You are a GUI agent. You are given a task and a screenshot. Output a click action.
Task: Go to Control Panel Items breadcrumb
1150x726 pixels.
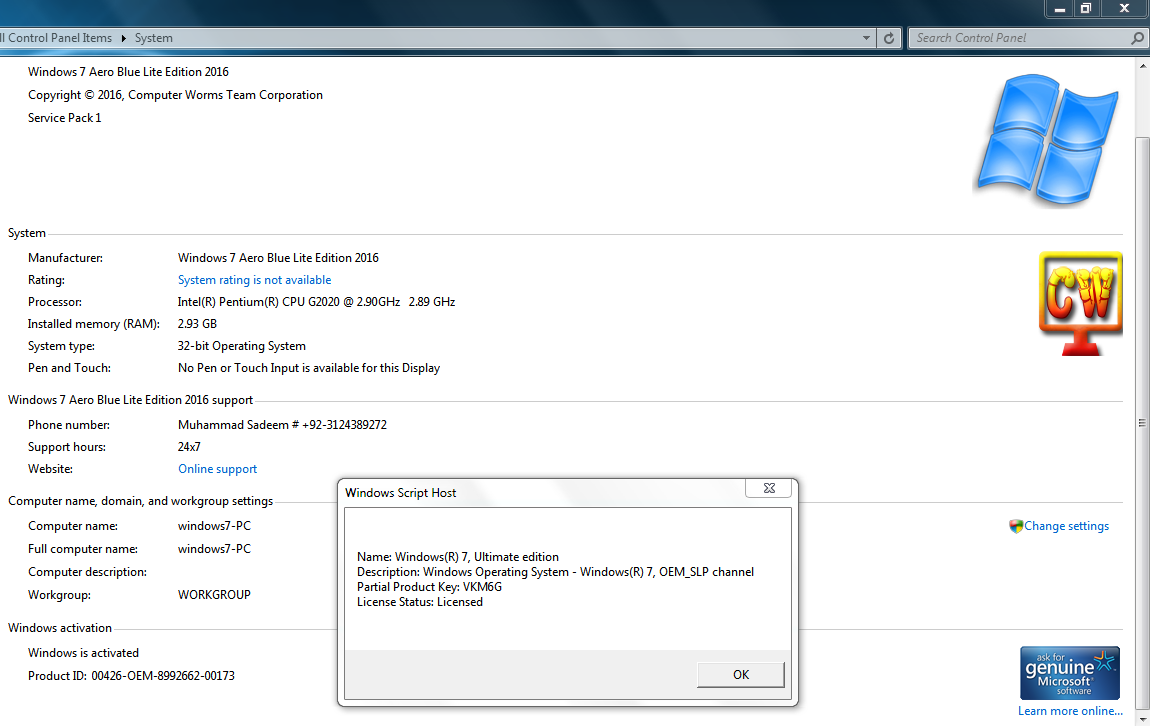(x=57, y=38)
